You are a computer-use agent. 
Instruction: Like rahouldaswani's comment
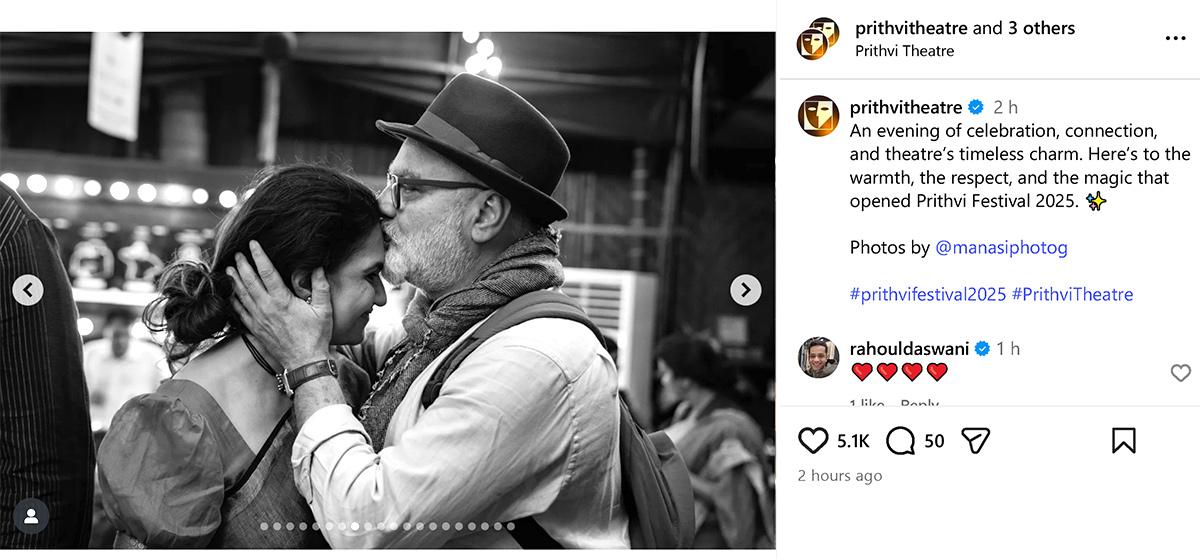1180,373
